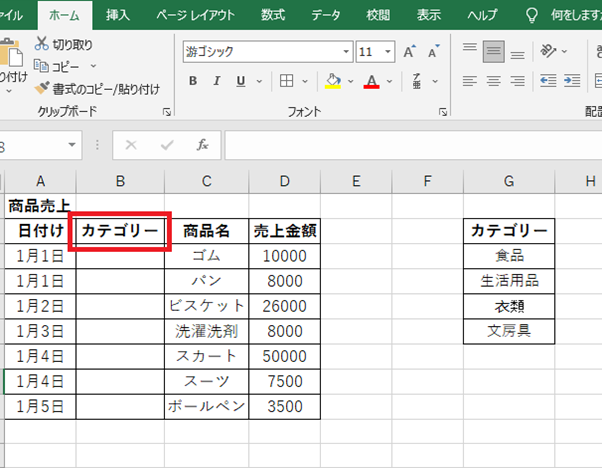The width and height of the screenshot is (602, 468).
Task: Select the 商品売上 title cell
Action: 40,206
